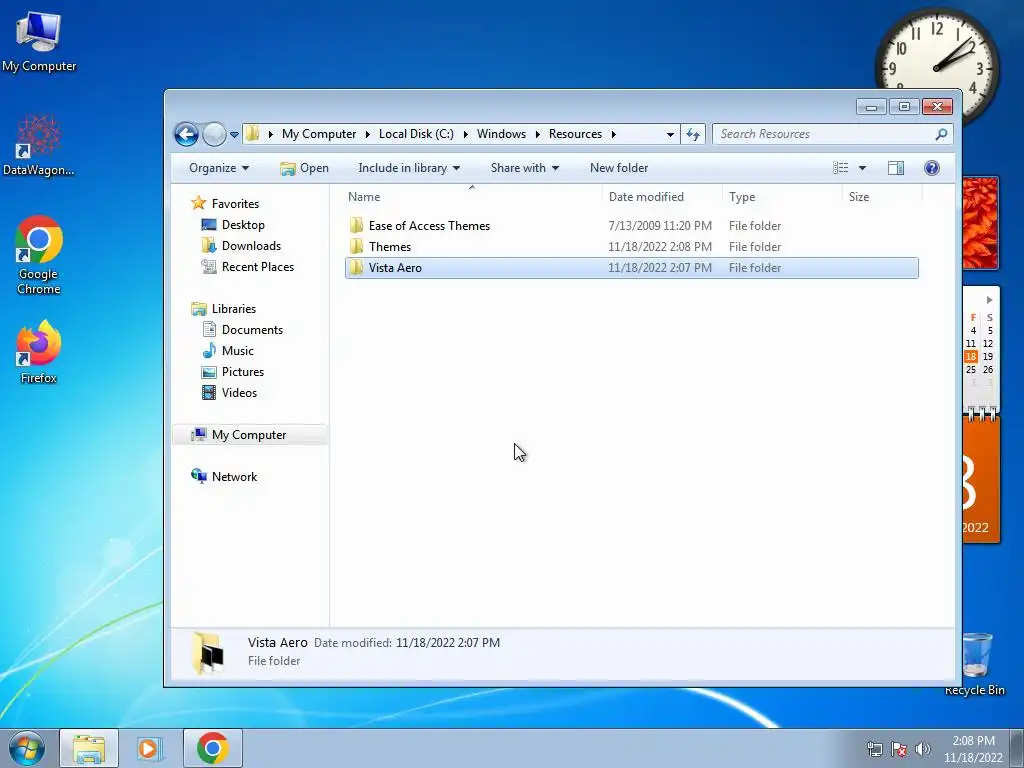Click date 11/18/2022 2:08 PM cell
Screen dimensions: 1024x768
(x=660, y=246)
